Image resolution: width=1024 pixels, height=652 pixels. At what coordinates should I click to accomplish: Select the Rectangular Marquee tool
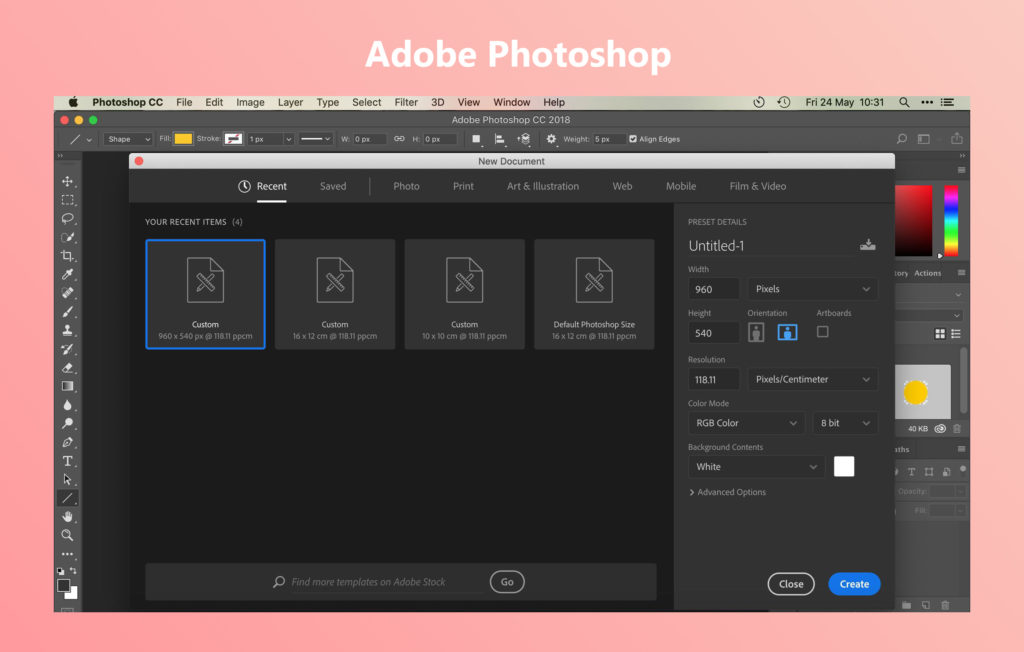tap(67, 200)
